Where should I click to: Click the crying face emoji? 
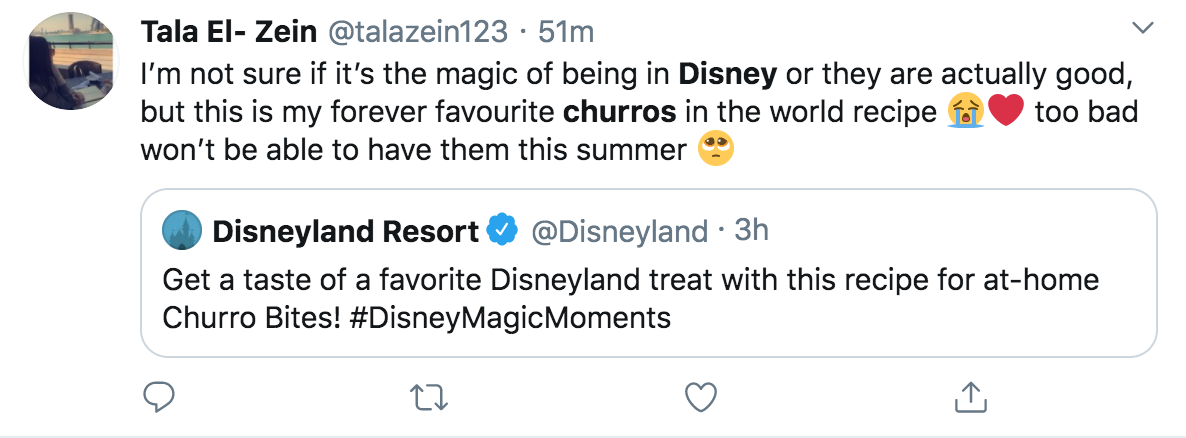point(965,112)
